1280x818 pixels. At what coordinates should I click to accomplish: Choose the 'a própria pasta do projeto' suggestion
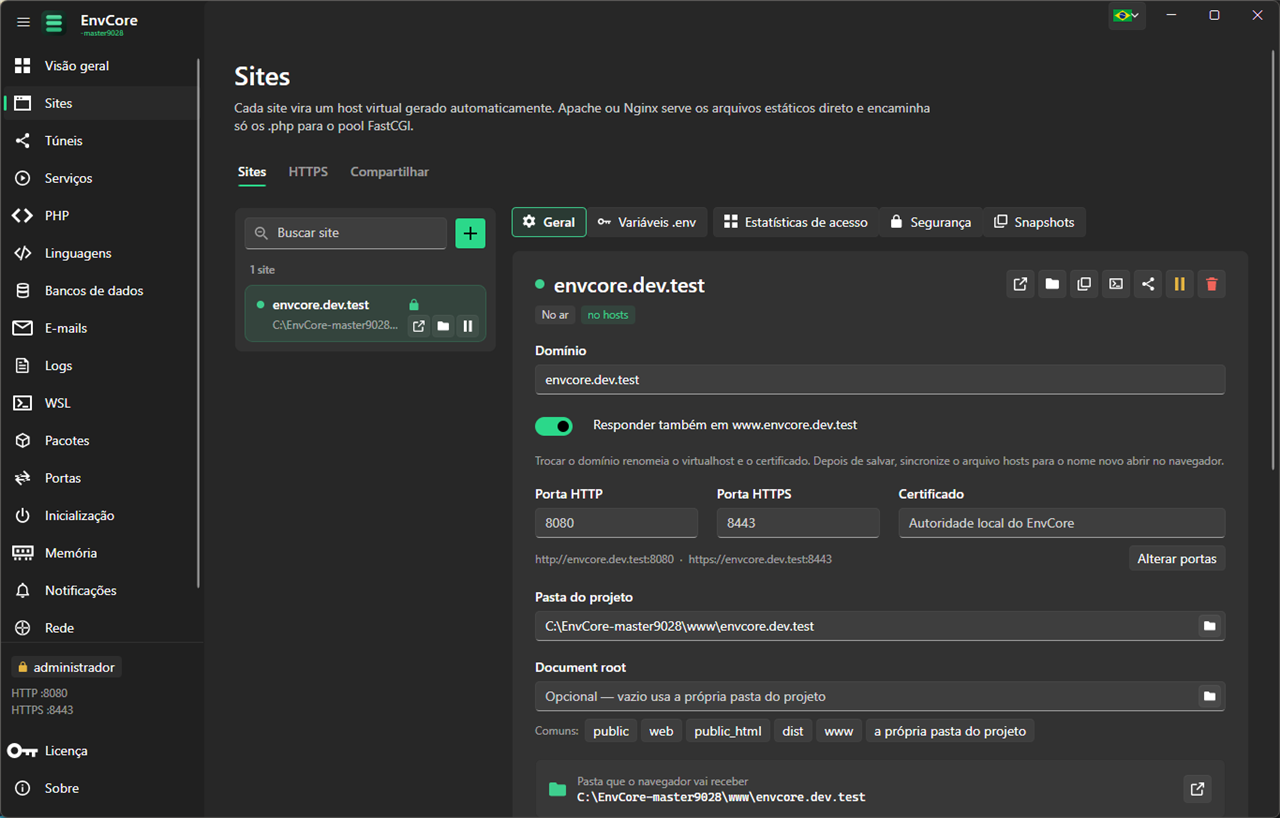tap(950, 731)
